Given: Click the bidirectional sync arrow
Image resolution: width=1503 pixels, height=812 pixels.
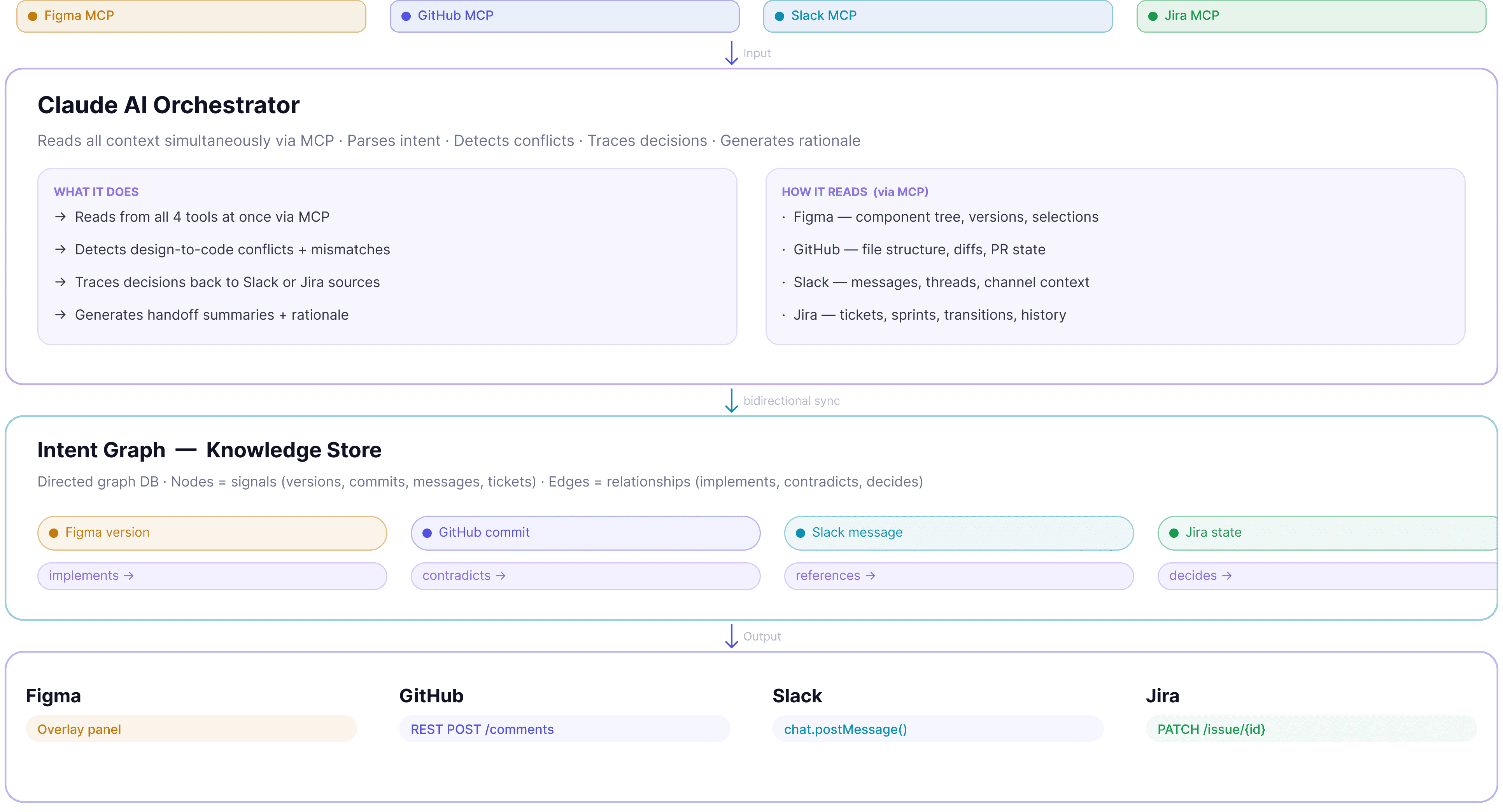Looking at the screenshot, I should (731, 401).
